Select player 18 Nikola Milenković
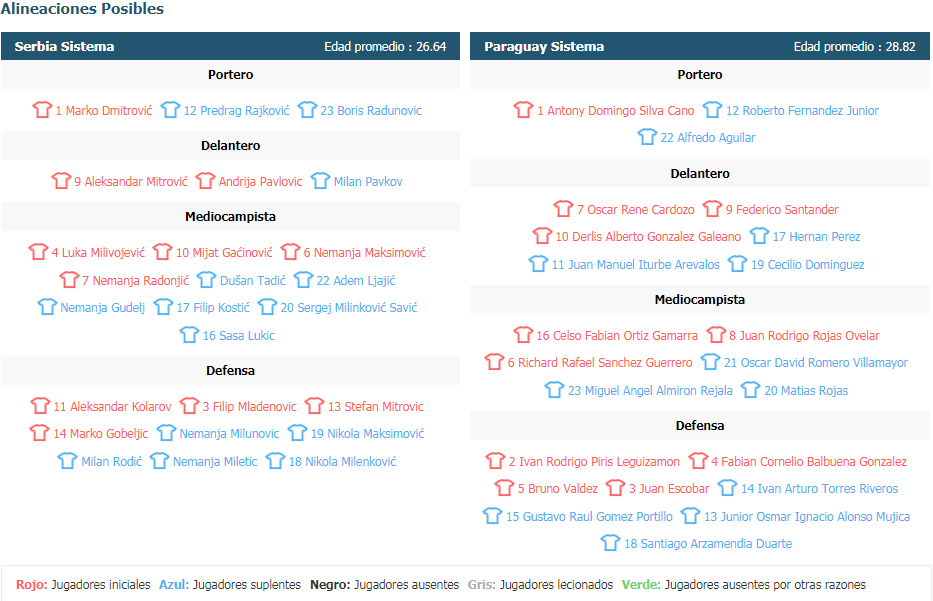The image size is (933, 601). (342, 462)
